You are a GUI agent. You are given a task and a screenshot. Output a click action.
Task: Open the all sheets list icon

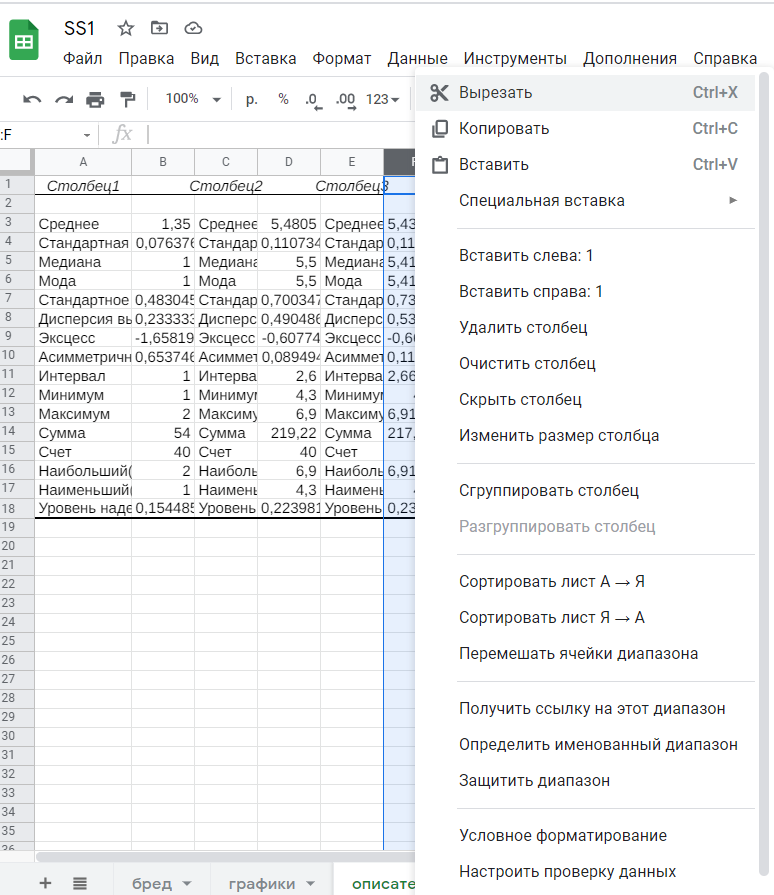[x=80, y=884]
